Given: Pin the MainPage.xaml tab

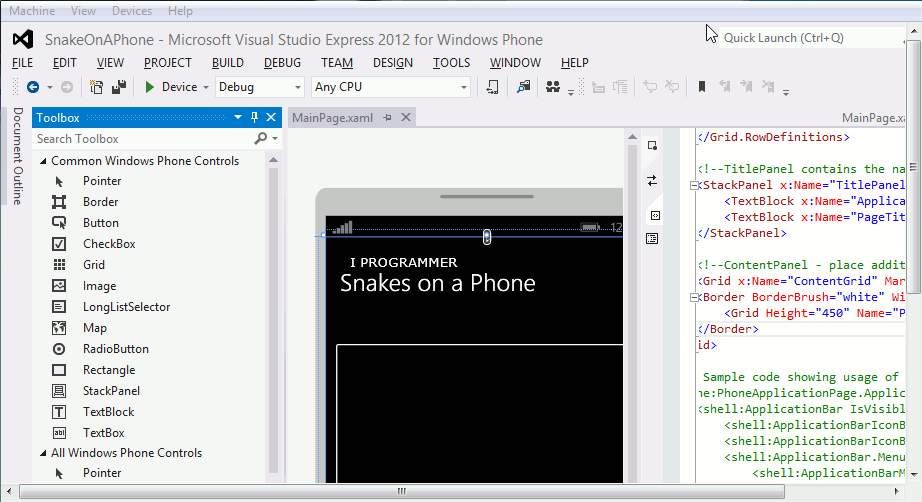Looking at the screenshot, I should point(387,118).
